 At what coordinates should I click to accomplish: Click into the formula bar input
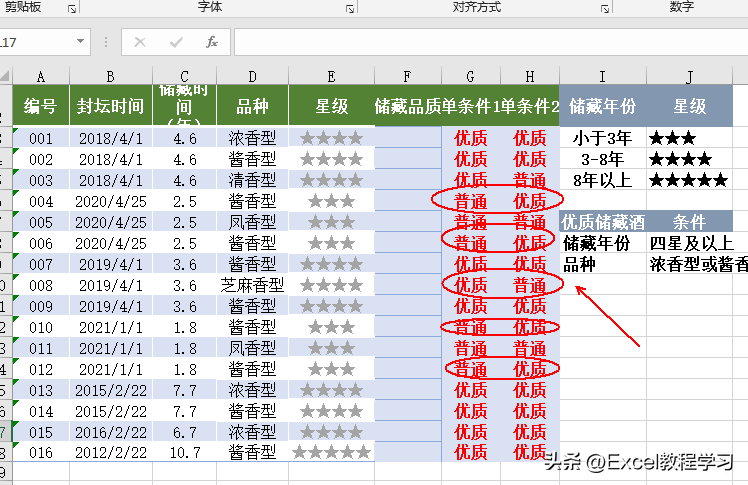[x=491, y=42]
